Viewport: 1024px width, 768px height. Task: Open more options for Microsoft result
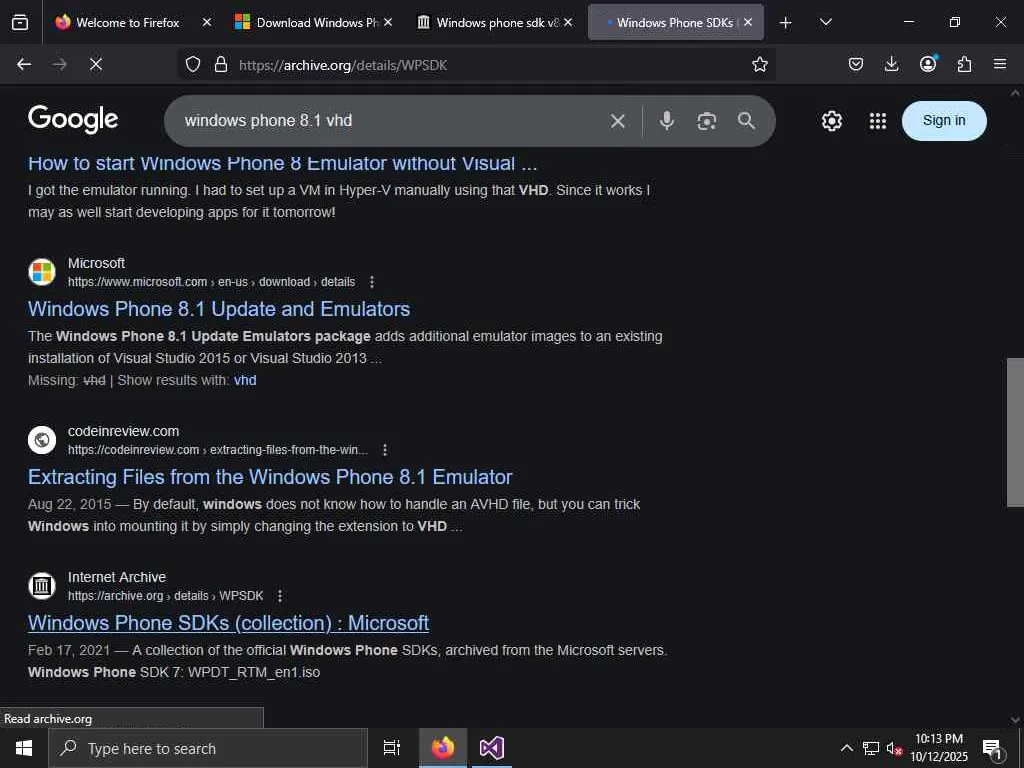point(372,282)
